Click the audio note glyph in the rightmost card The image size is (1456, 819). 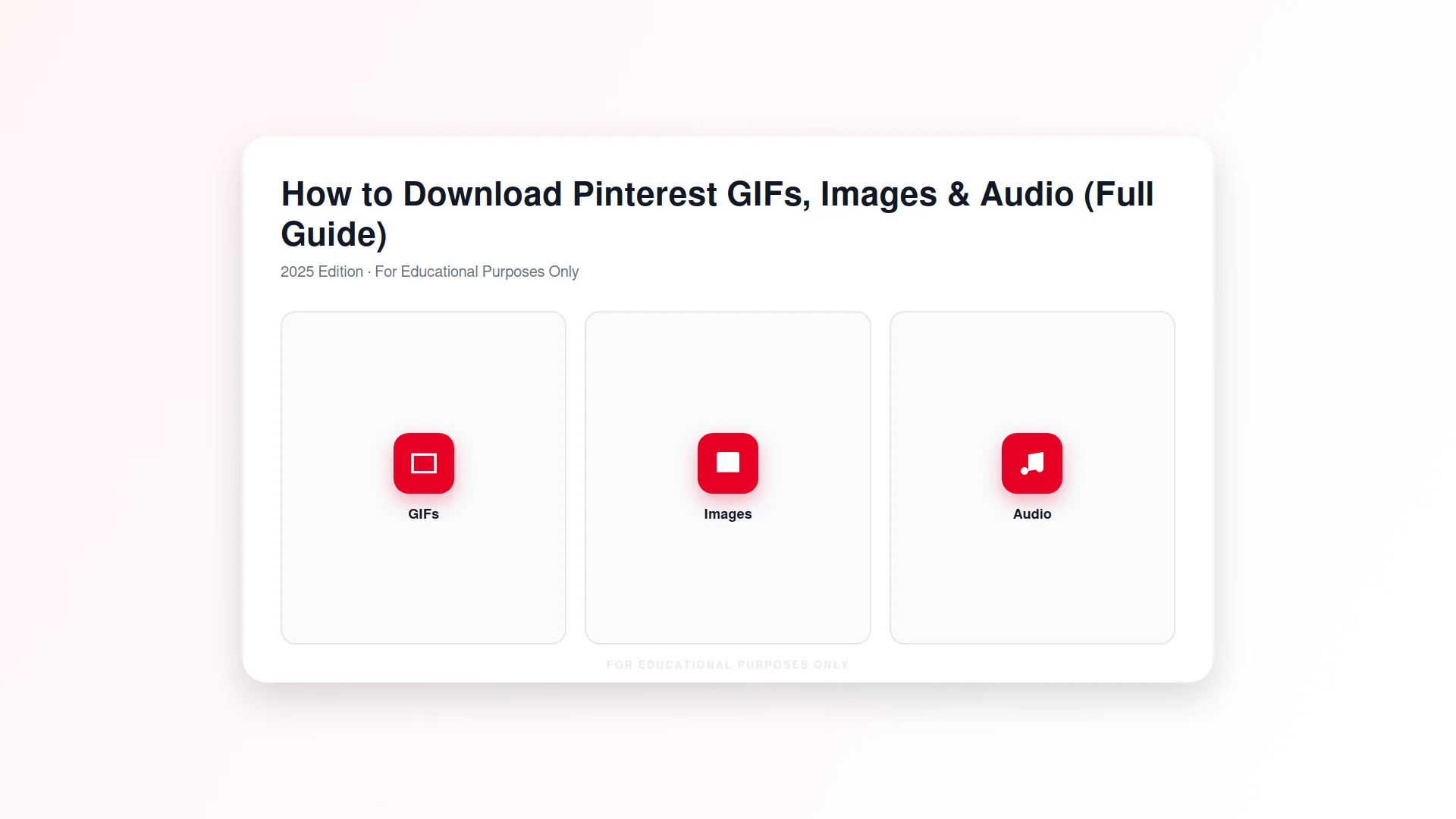click(x=1033, y=463)
